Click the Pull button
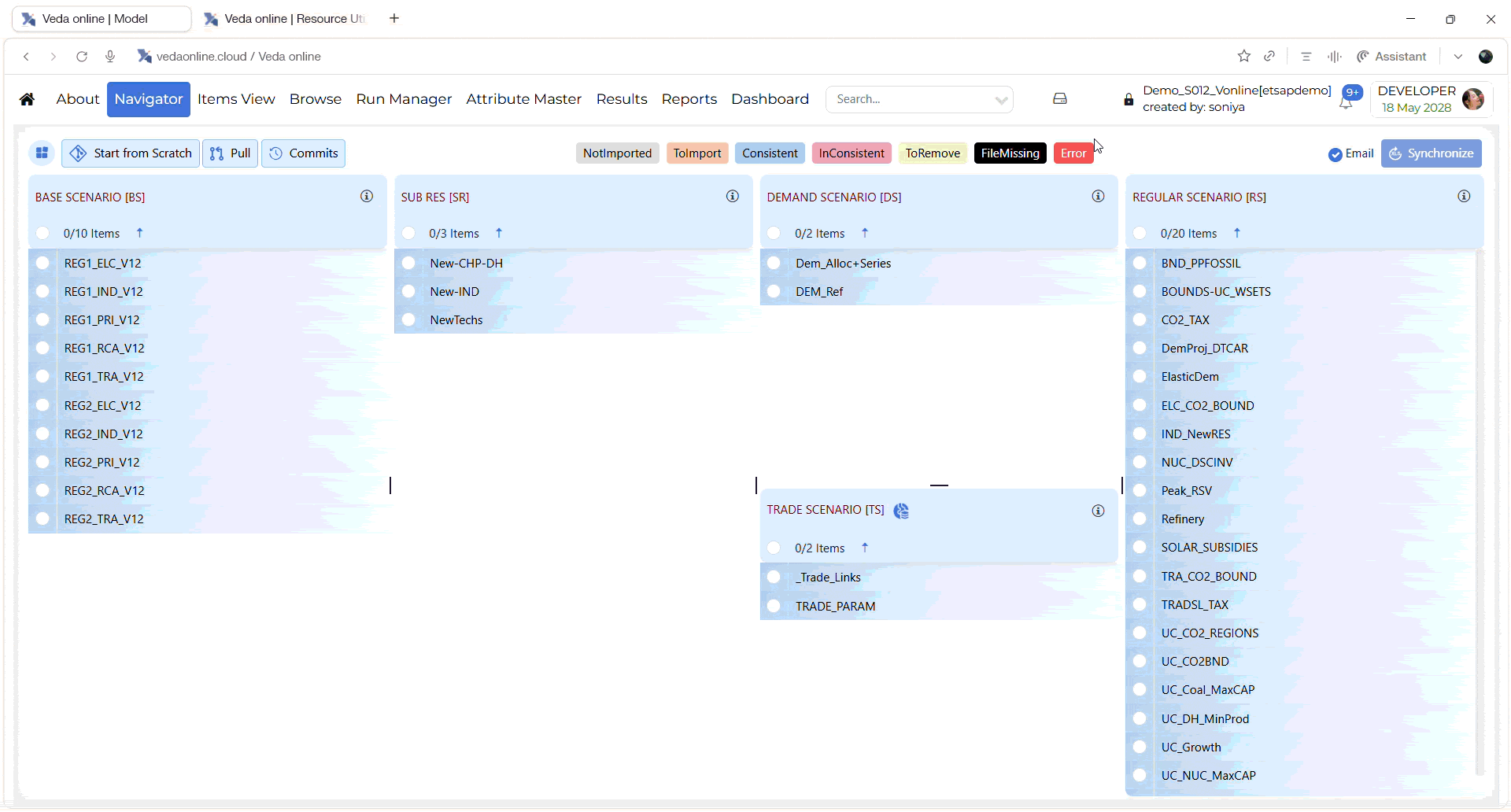The width and height of the screenshot is (1511, 812). (230, 153)
